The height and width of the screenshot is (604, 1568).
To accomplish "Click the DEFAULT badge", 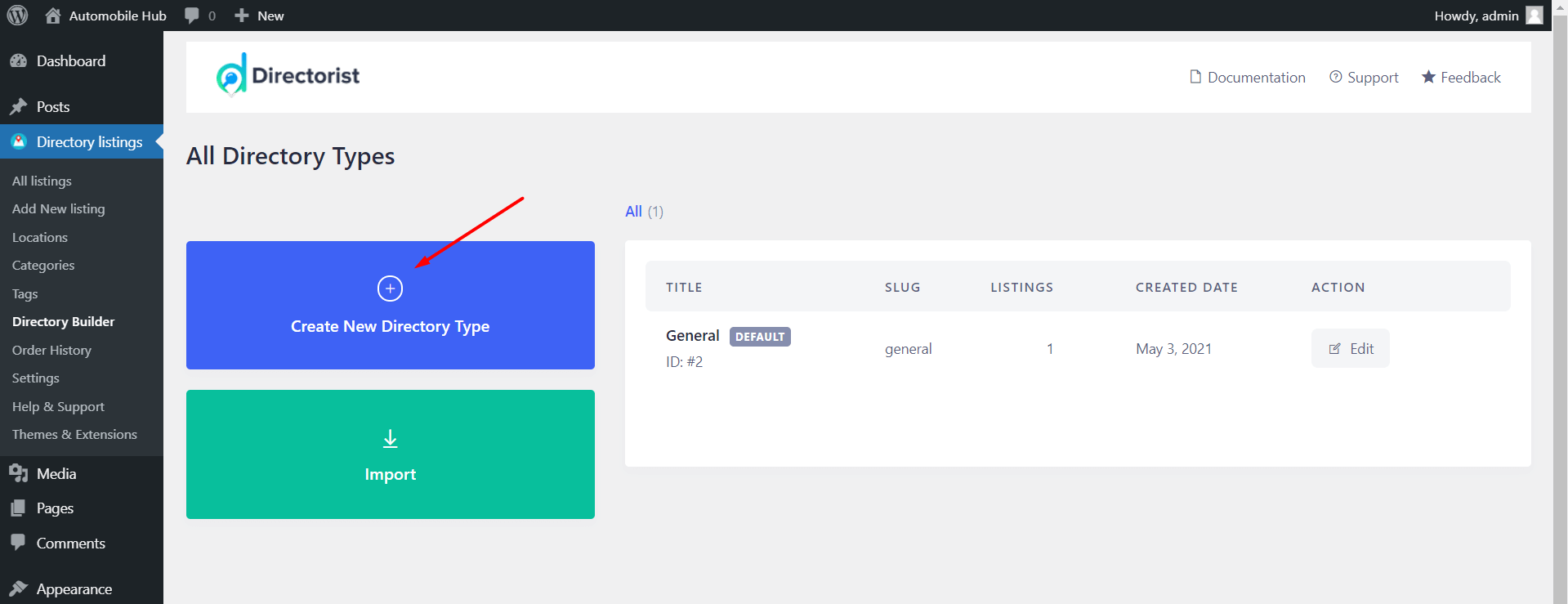I will pos(760,337).
